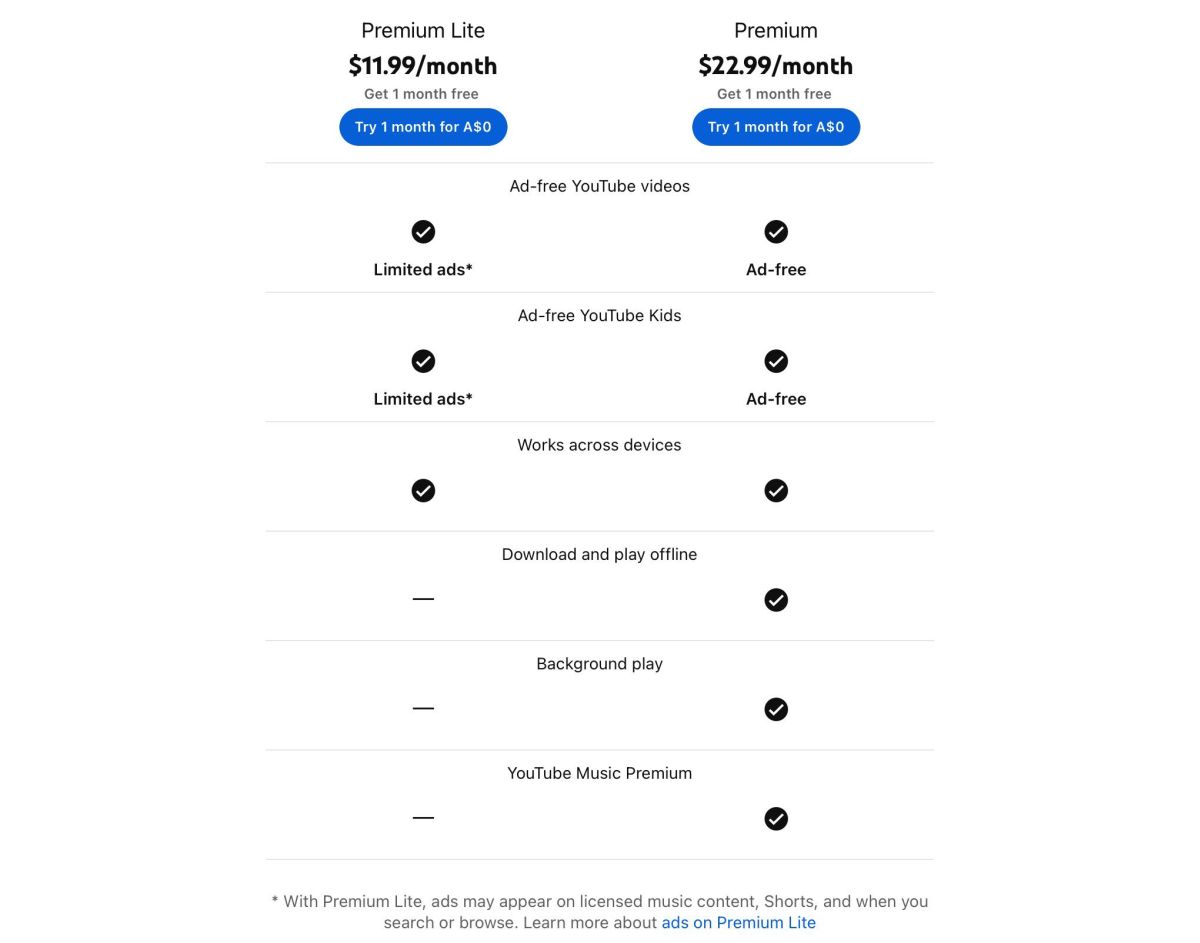Click the checkmark under Premium for ad-free videos

click(x=776, y=231)
